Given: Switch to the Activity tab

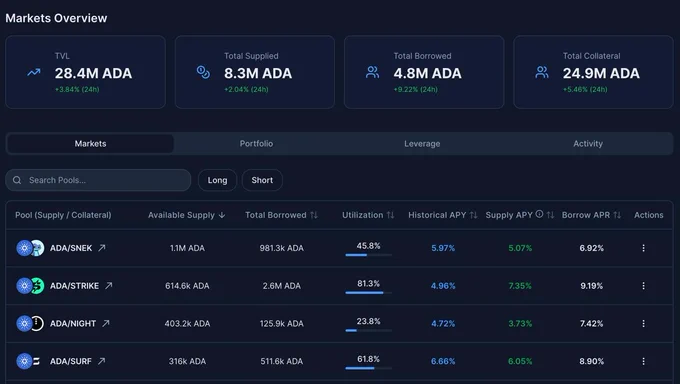Looking at the screenshot, I should click(x=588, y=144).
